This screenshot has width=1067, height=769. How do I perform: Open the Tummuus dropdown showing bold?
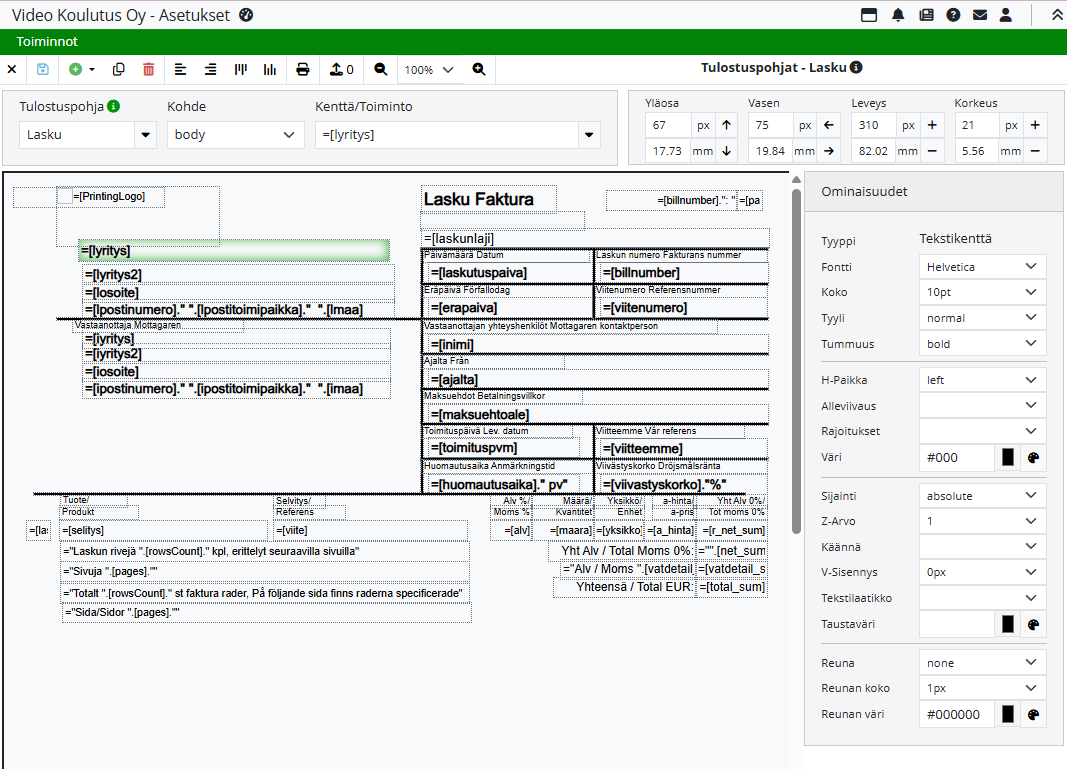[x=982, y=344]
